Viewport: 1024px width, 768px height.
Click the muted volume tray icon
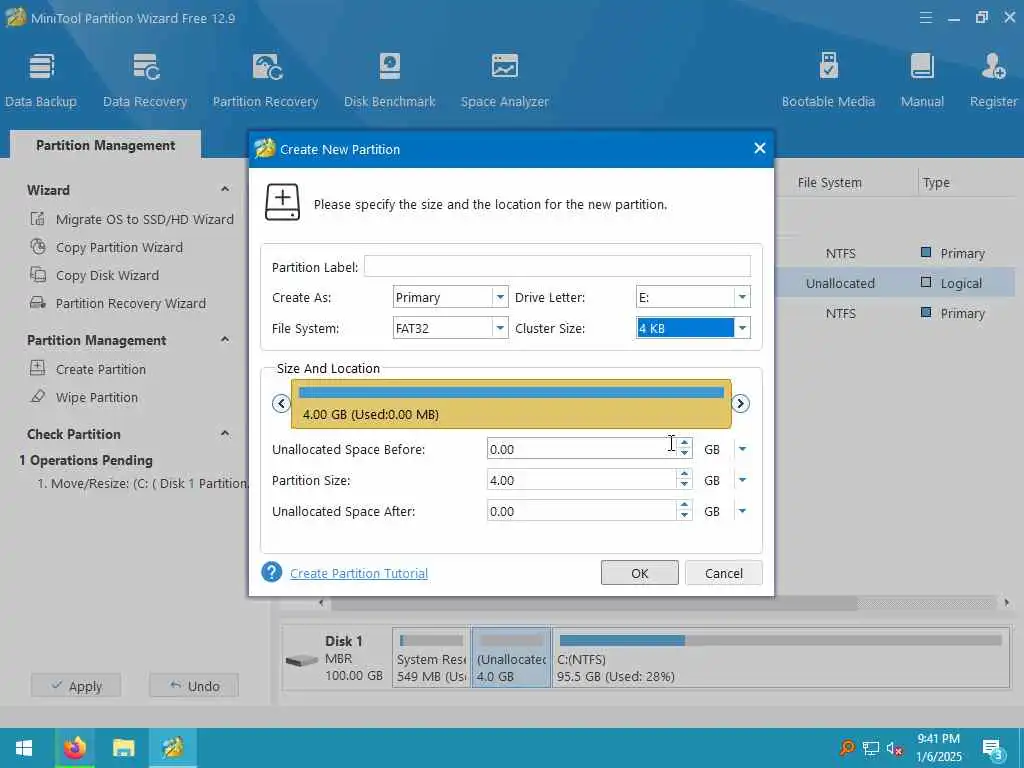(x=894, y=748)
